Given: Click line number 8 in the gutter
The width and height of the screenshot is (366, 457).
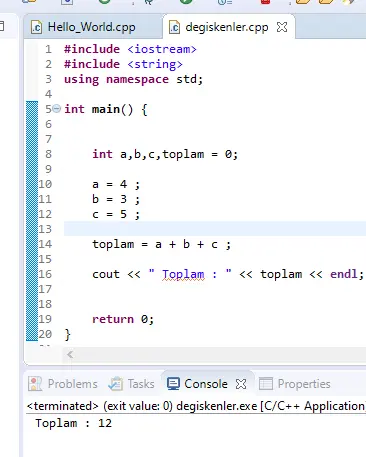Looking at the screenshot, I should (49, 154).
